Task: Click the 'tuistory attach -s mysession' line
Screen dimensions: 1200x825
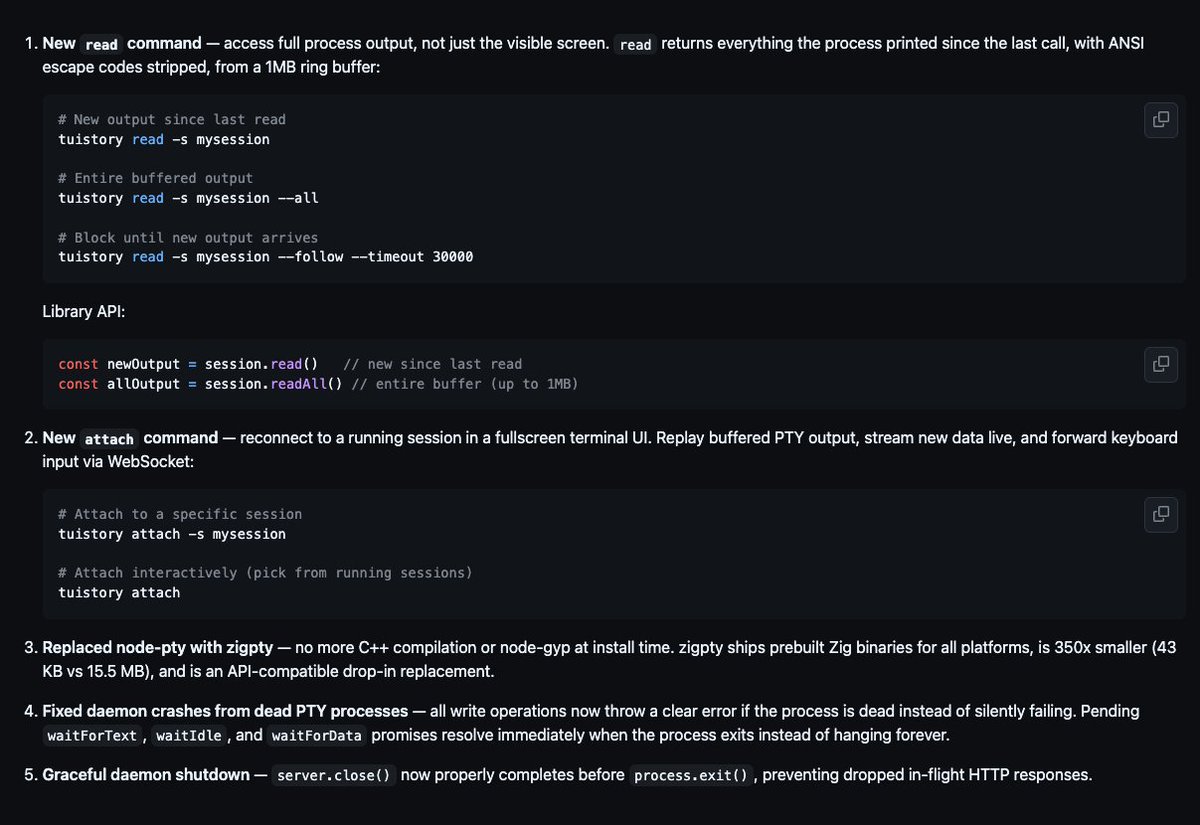Action: 172,534
